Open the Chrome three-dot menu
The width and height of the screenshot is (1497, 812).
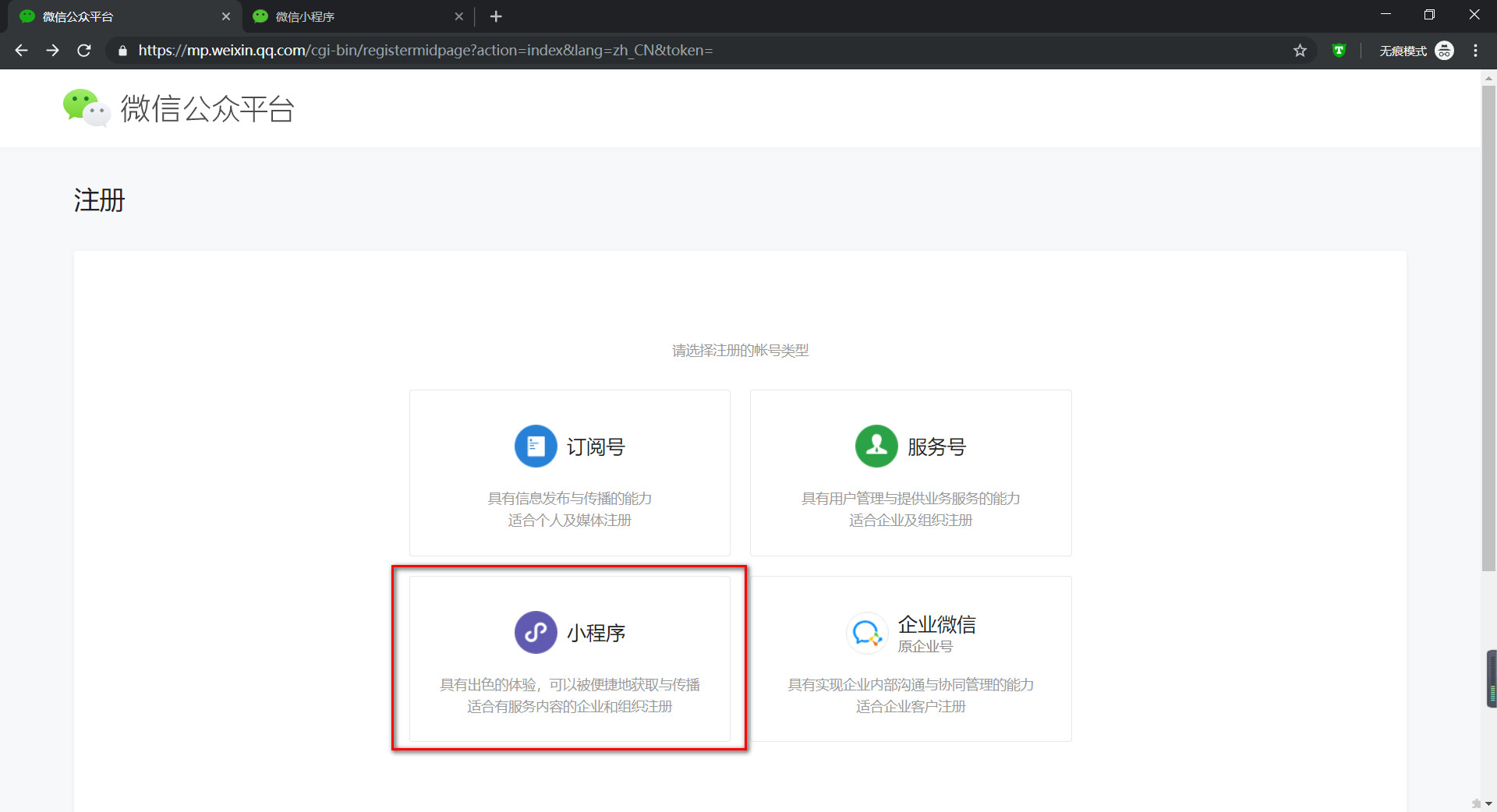coord(1475,50)
